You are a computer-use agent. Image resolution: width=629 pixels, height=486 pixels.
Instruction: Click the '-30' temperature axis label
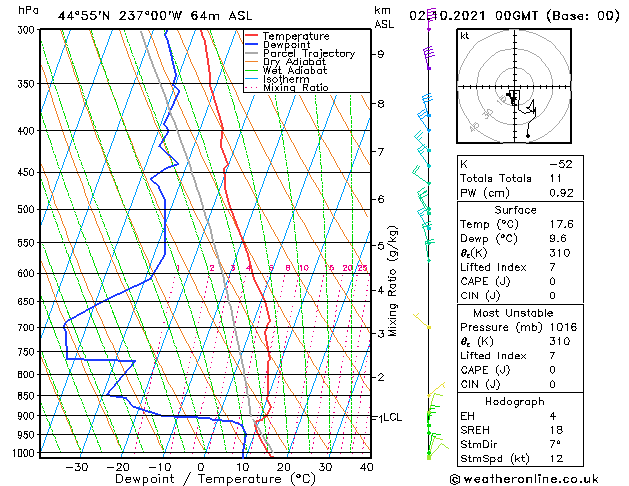click(77, 467)
